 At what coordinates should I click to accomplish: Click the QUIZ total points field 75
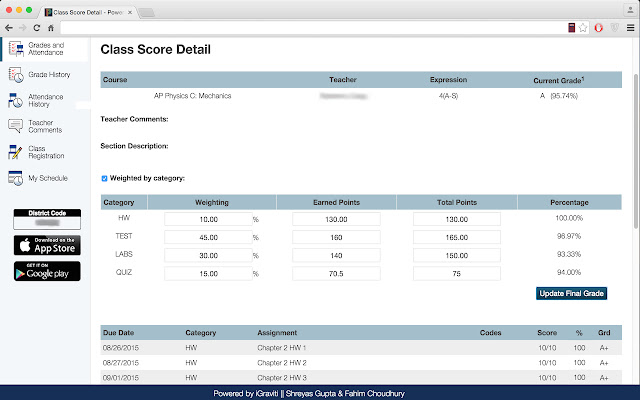pos(457,273)
